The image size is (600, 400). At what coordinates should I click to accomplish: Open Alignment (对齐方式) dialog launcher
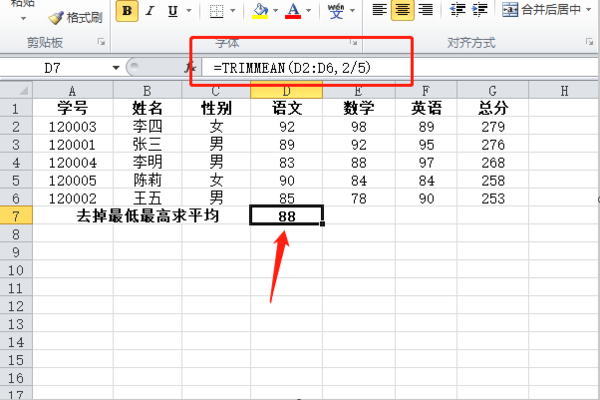589,42
